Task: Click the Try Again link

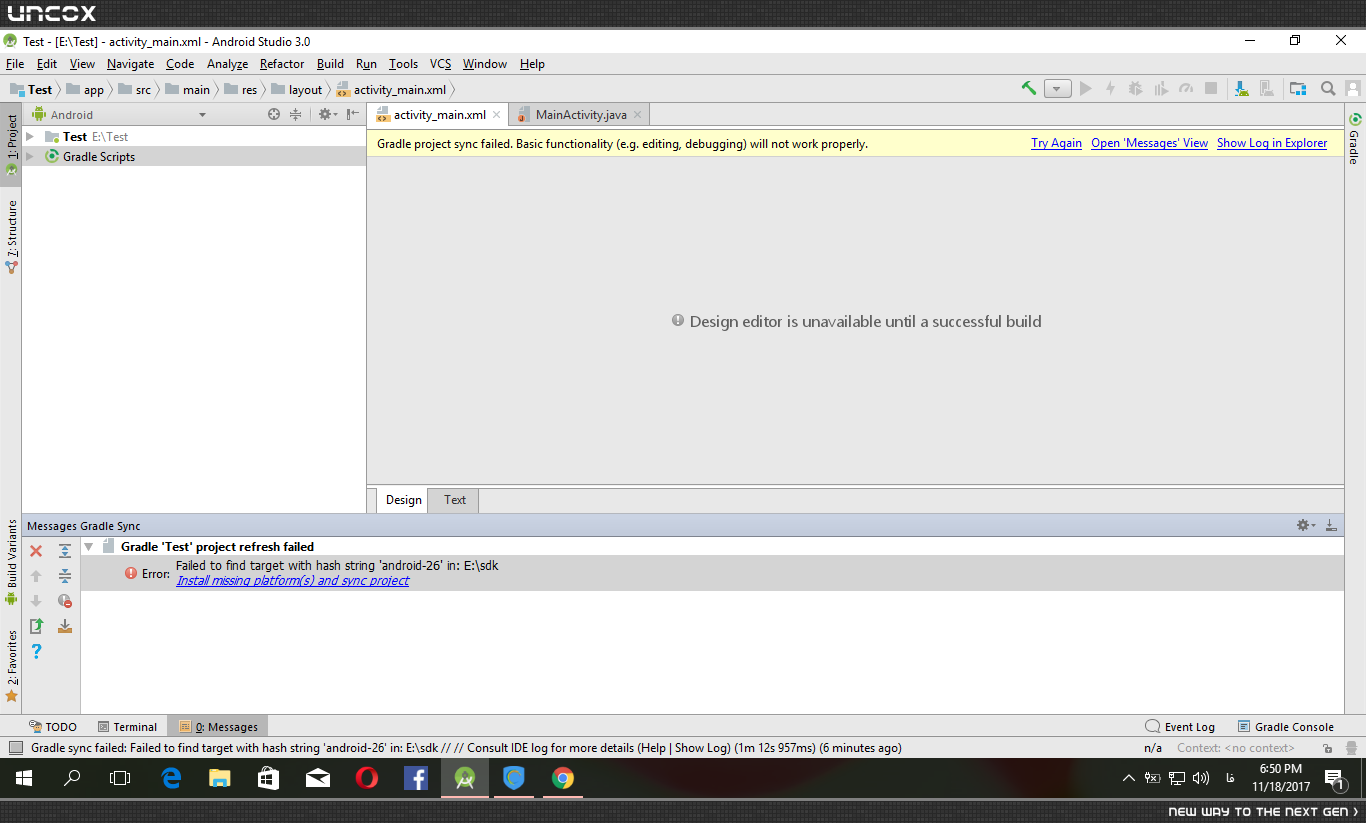Action: [x=1056, y=143]
